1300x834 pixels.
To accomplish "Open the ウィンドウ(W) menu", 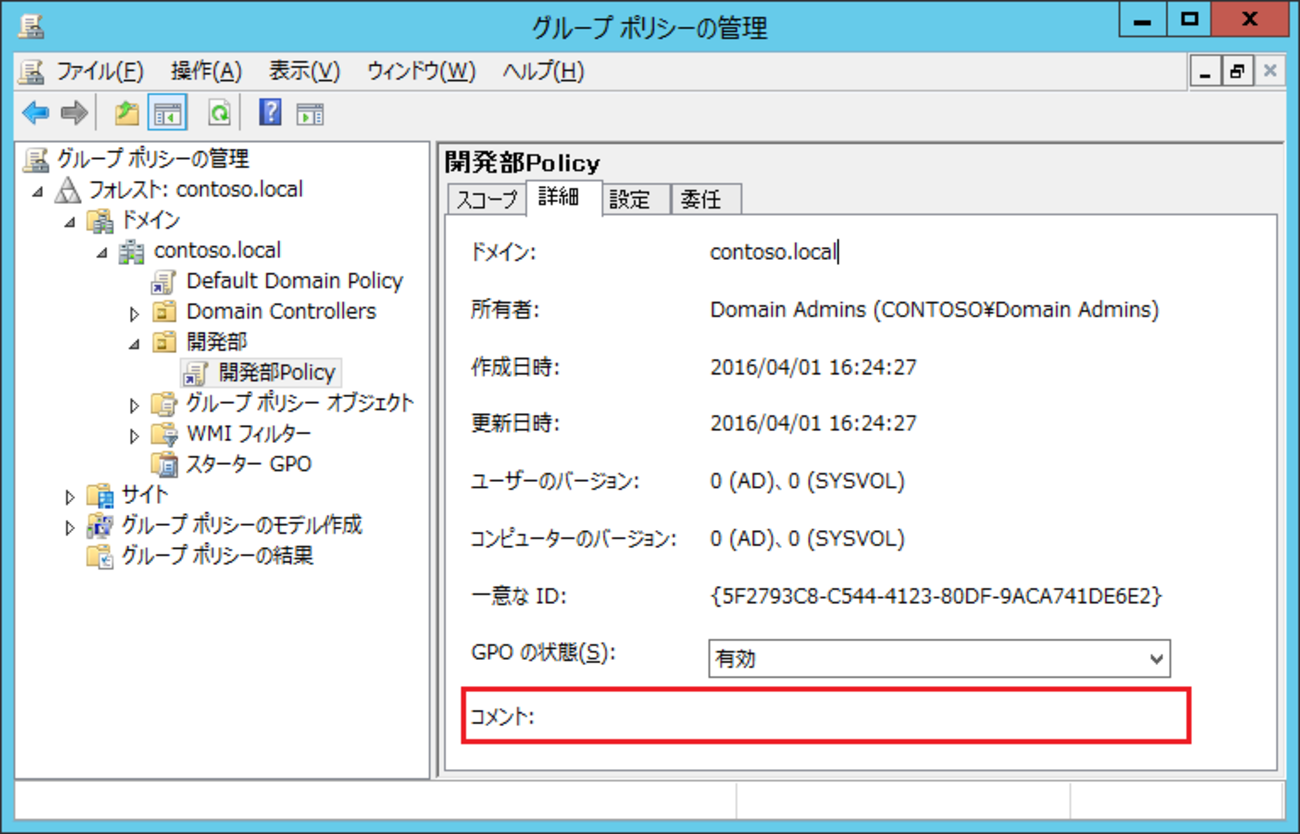I will tap(421, 71).
